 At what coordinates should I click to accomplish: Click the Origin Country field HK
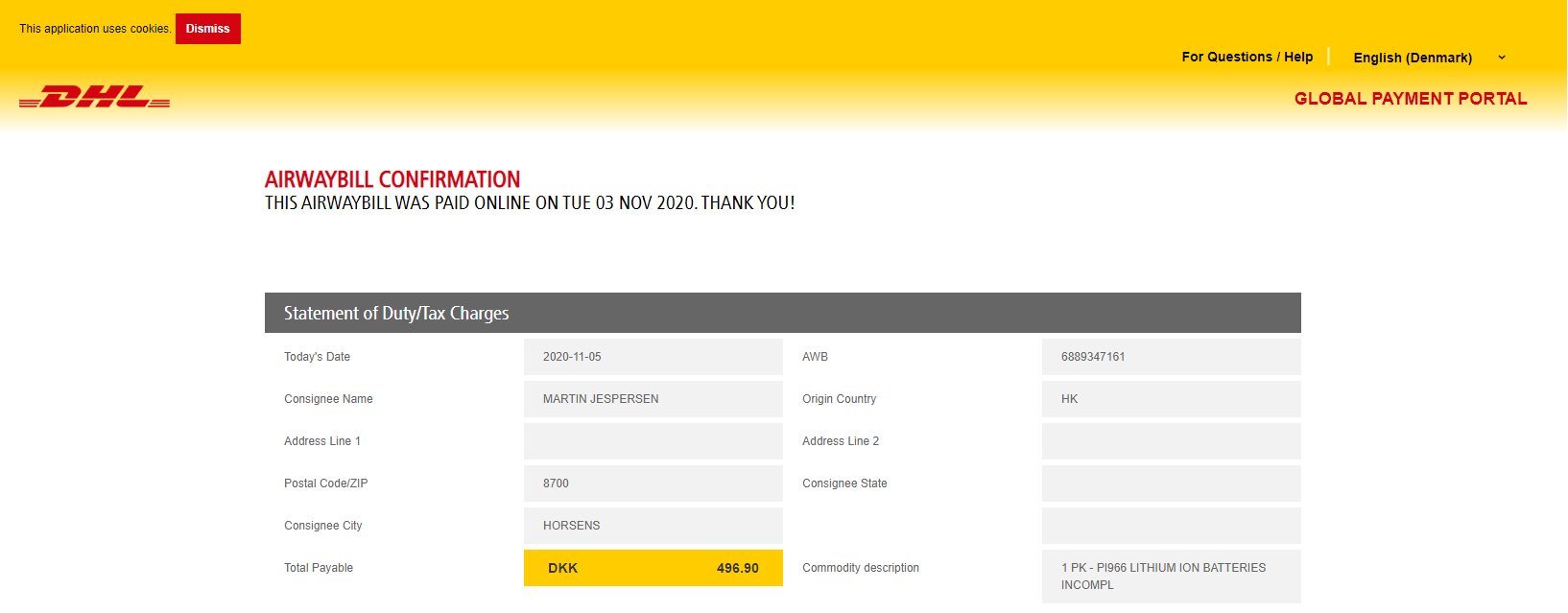point(1172,399)
